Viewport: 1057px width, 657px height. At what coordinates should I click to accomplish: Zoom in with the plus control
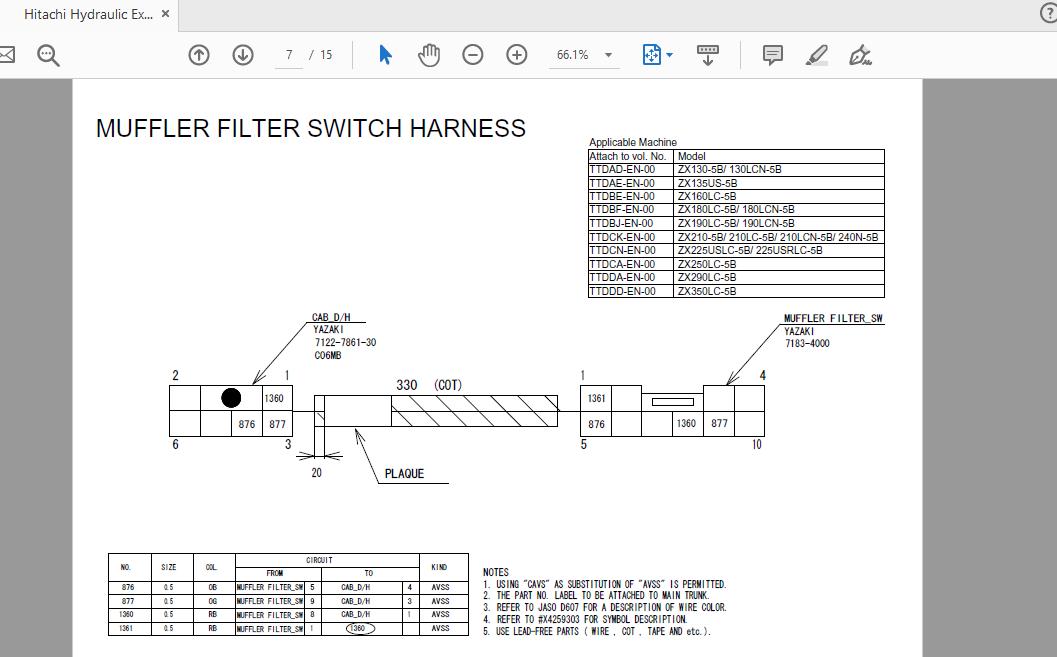(x=516, y=55)
